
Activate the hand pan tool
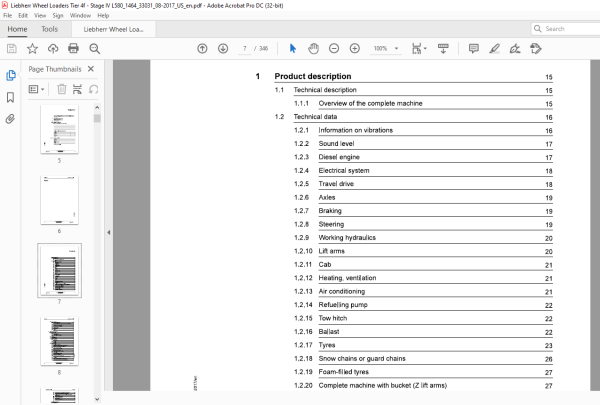coord(313,49)
